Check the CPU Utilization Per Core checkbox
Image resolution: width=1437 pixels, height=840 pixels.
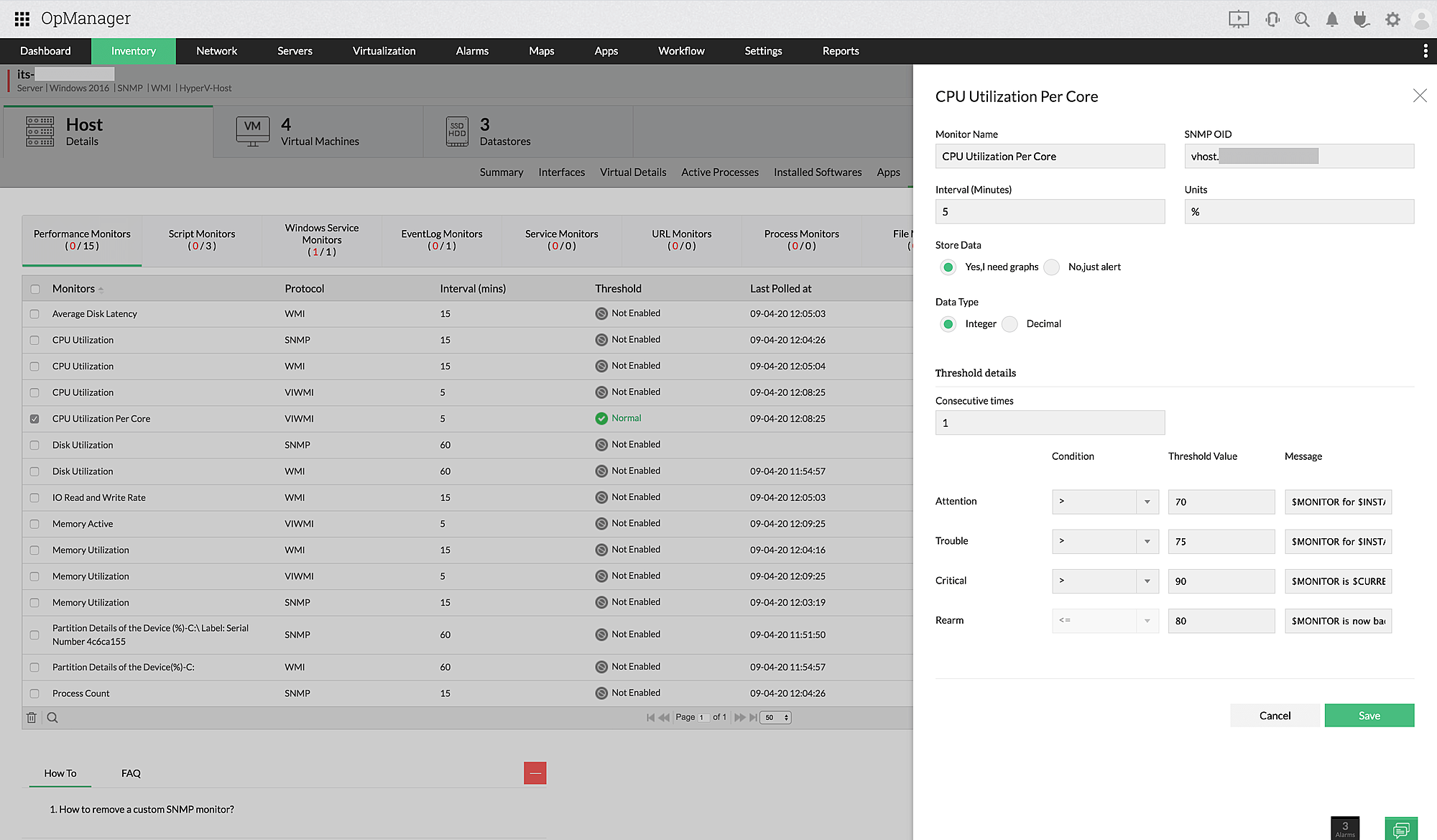pos(37,418)
